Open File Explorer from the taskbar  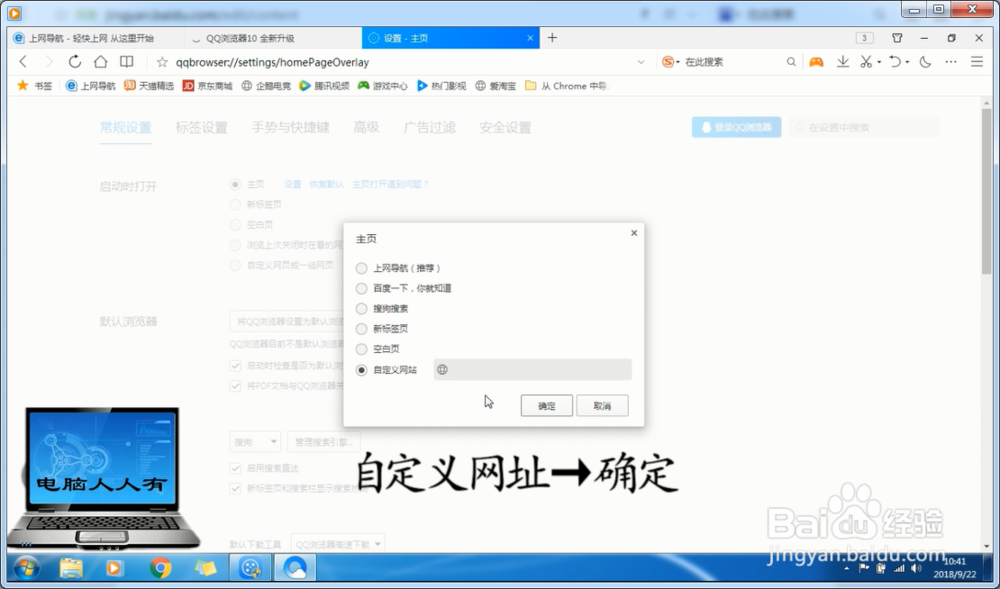click(x=71, y=567)
